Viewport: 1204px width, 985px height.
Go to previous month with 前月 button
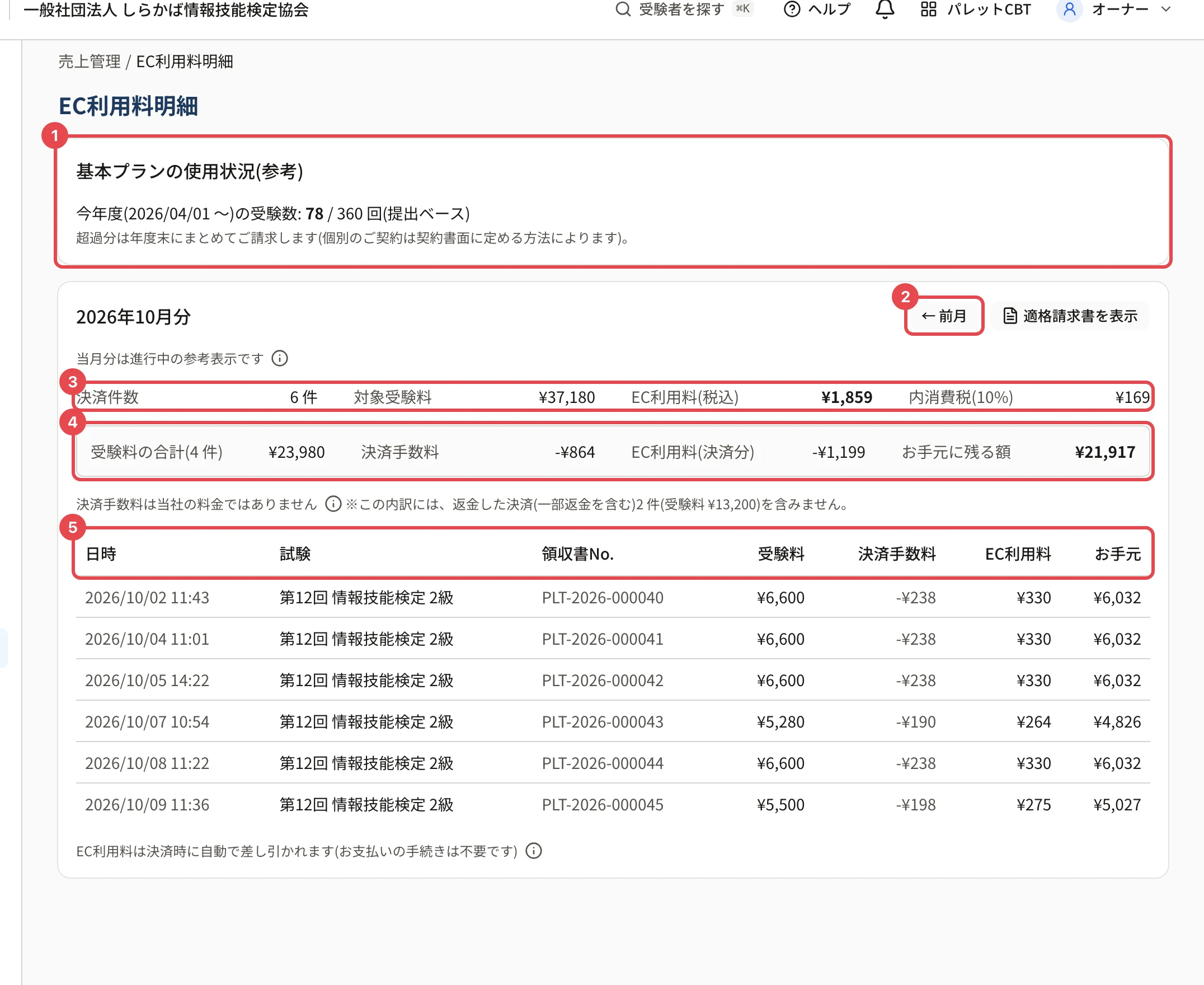(x=944, y=316)
